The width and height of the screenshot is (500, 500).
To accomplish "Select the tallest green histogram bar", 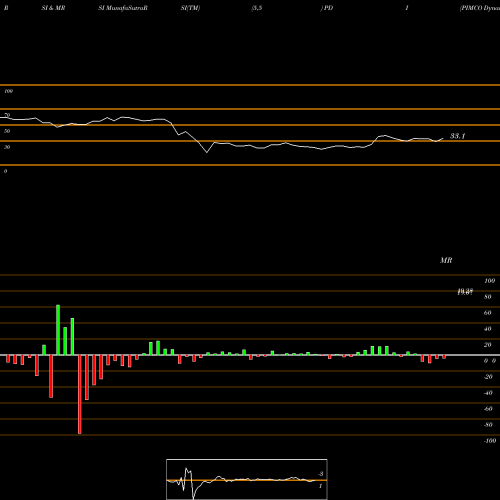I will coord(58,330).
